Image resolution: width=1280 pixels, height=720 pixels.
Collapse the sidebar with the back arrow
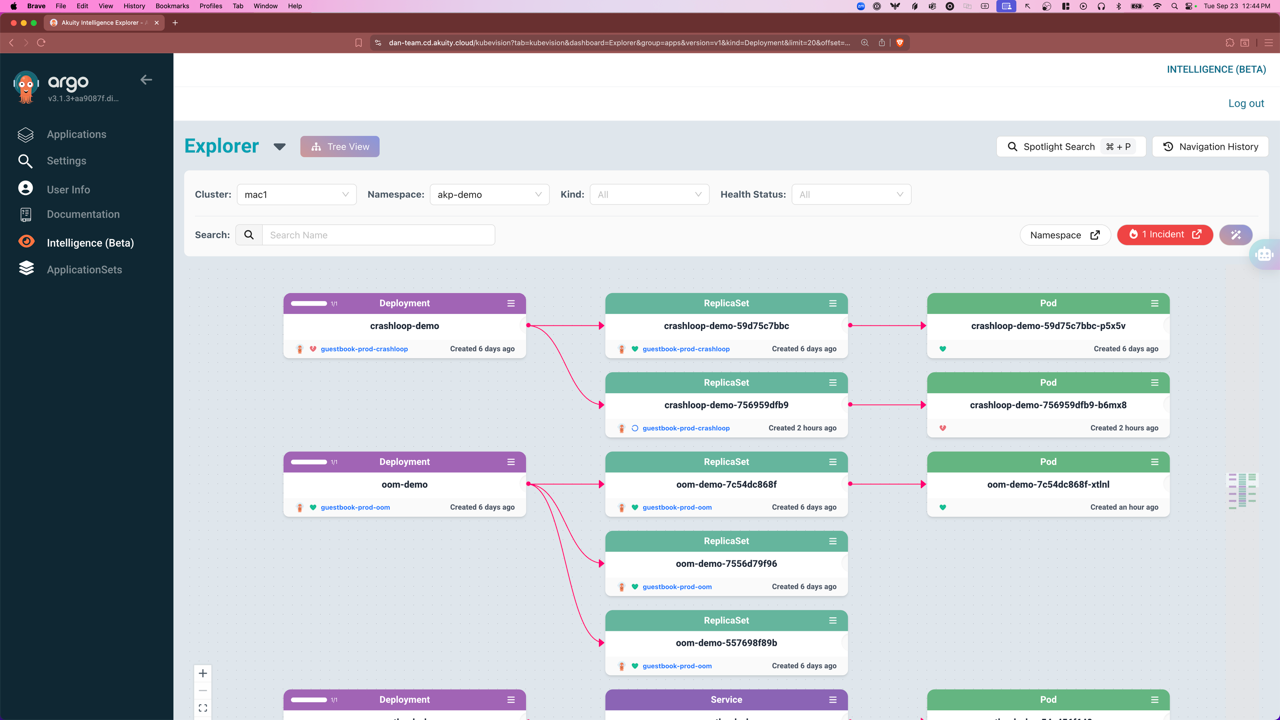point(146,80)
